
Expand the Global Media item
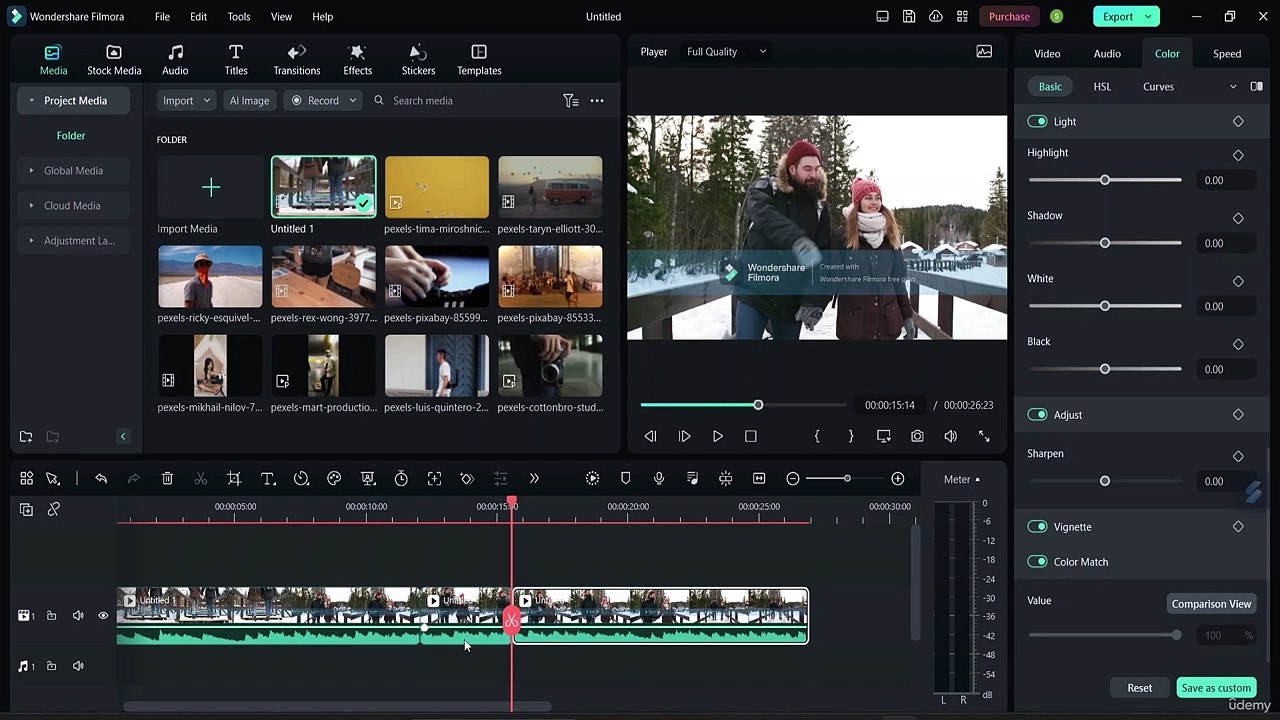point(32,170)
